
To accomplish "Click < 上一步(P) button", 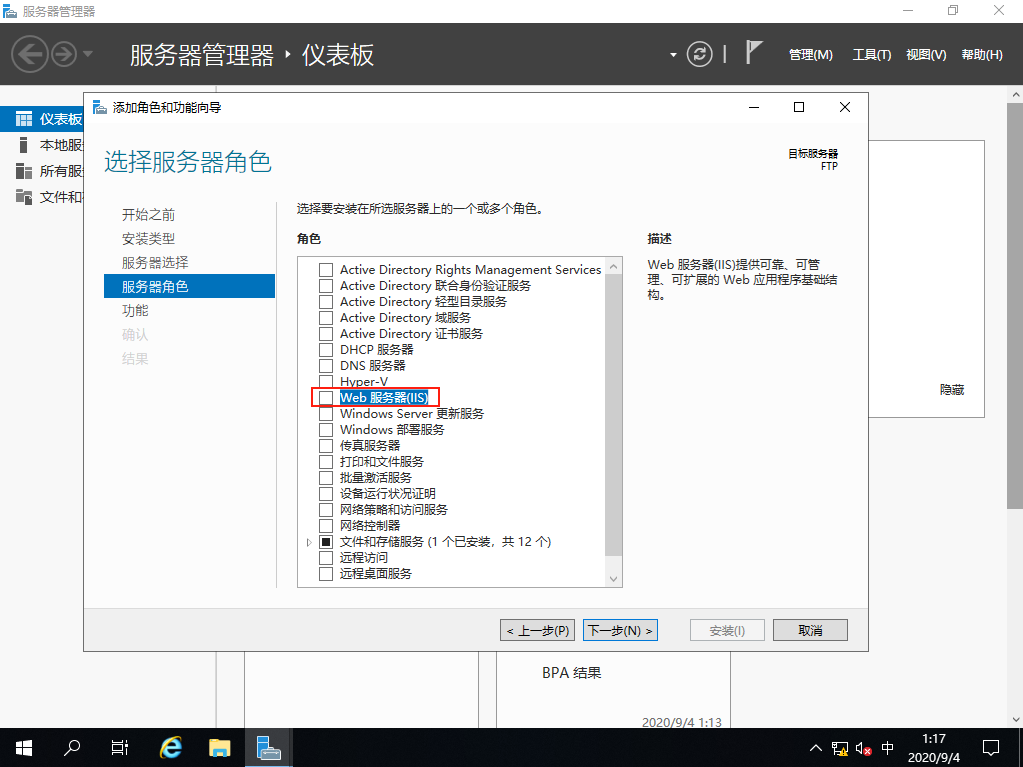I will tap(538, 631).
